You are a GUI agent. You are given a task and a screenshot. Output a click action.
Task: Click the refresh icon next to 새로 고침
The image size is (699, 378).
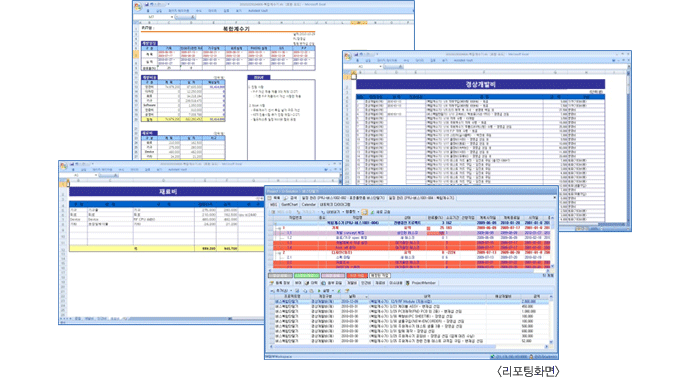click(372, 212)
